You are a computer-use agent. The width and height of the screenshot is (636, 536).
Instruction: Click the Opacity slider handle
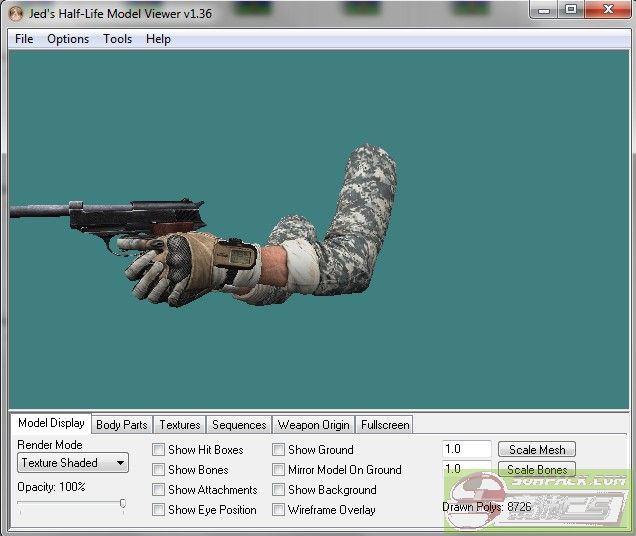click(122, 504)
